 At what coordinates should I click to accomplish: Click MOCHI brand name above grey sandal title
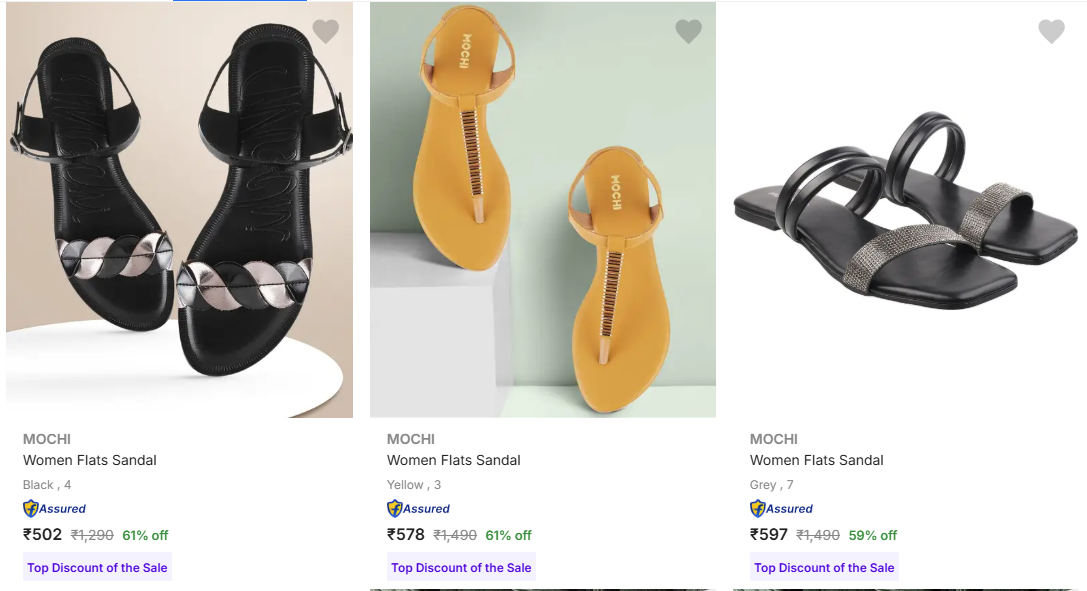tap(774, 439)
